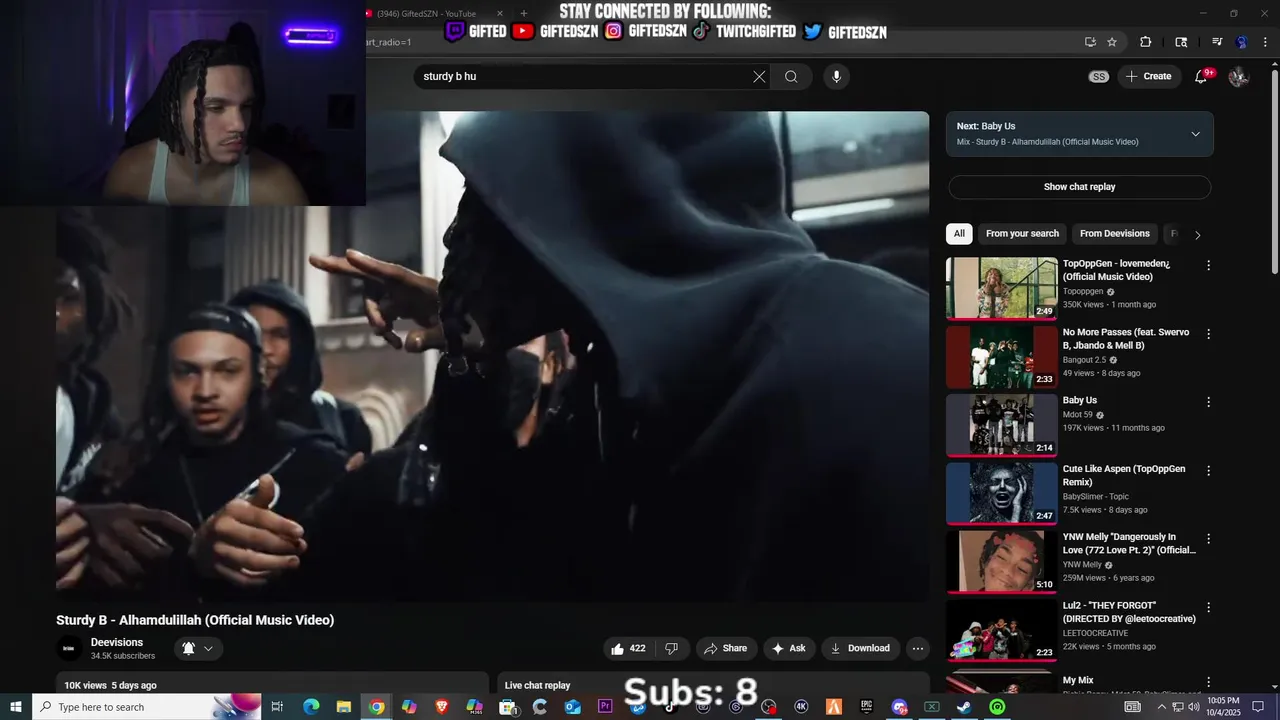
Task: Click the install app icon in address bar
Action: (x=1090, y=42)
